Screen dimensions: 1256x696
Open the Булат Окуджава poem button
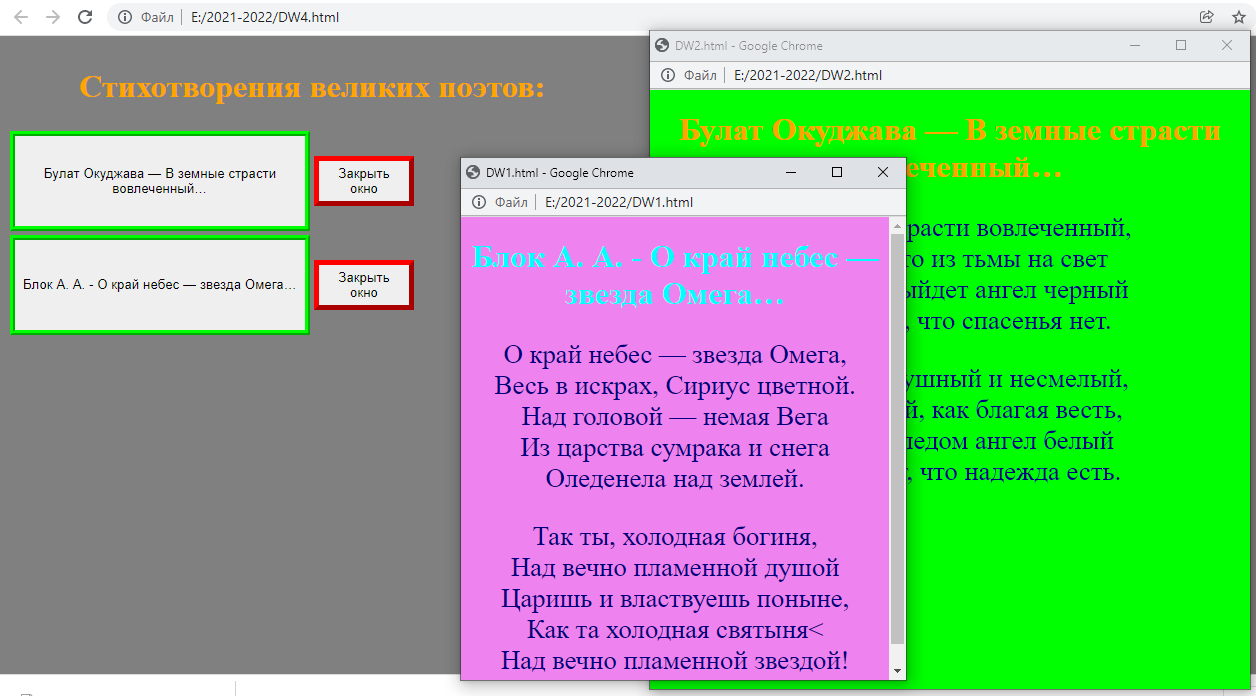pos(160,181)
